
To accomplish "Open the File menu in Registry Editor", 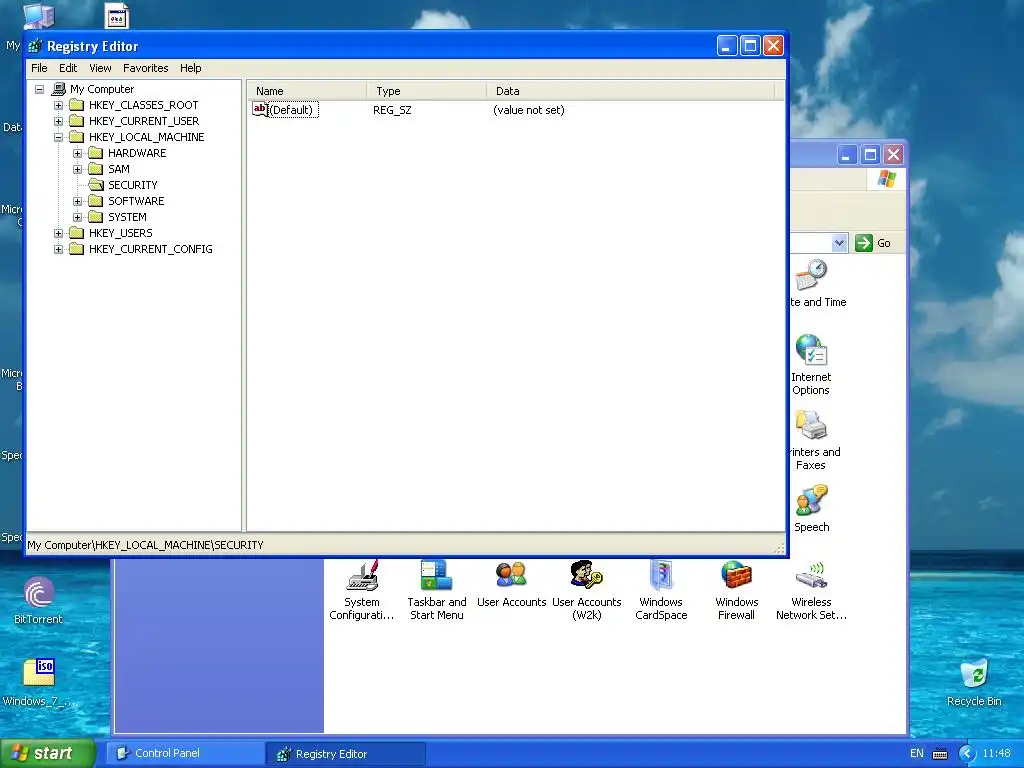I will (39, 68).
